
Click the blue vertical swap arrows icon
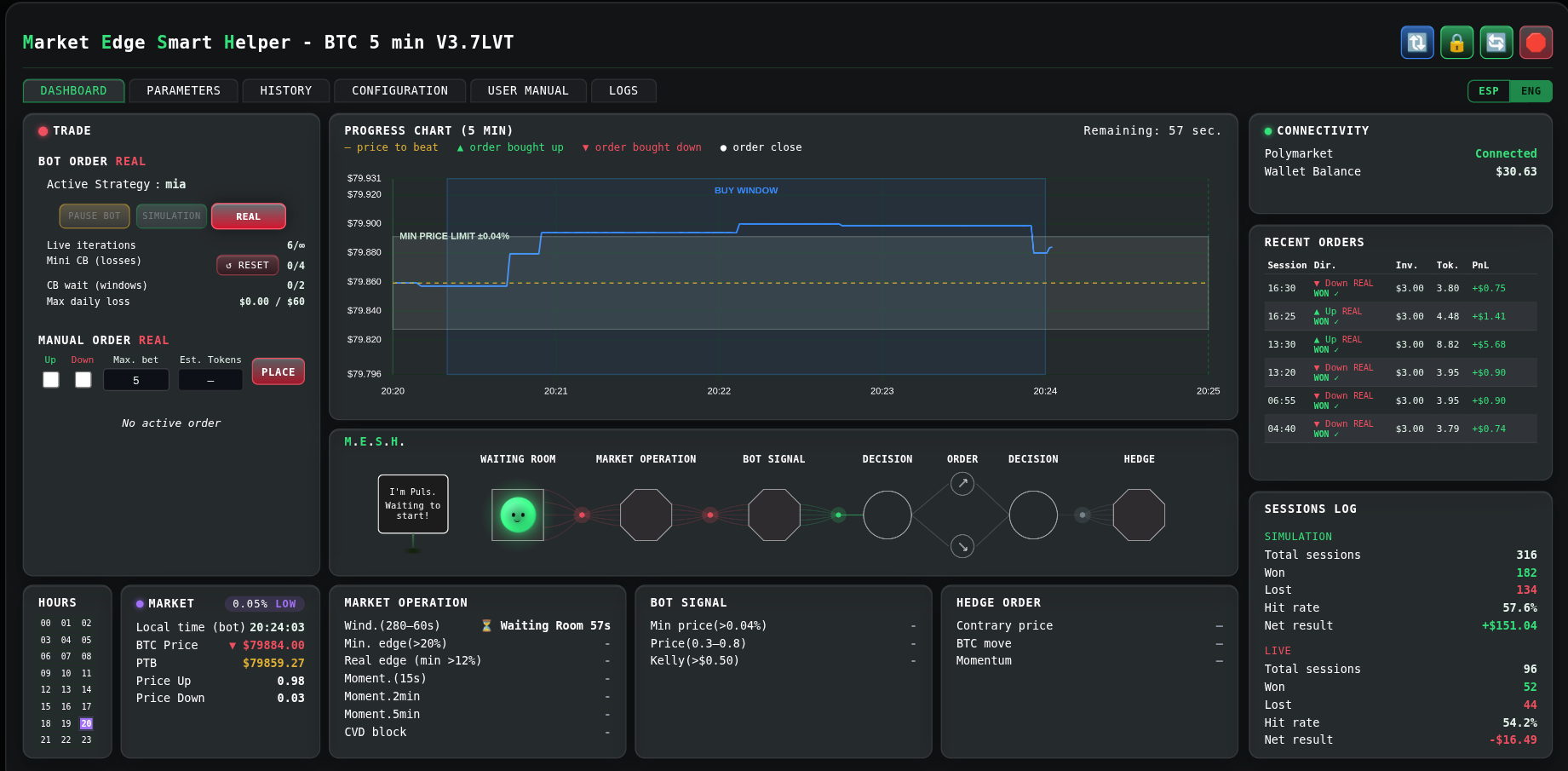coord(1417,43)
